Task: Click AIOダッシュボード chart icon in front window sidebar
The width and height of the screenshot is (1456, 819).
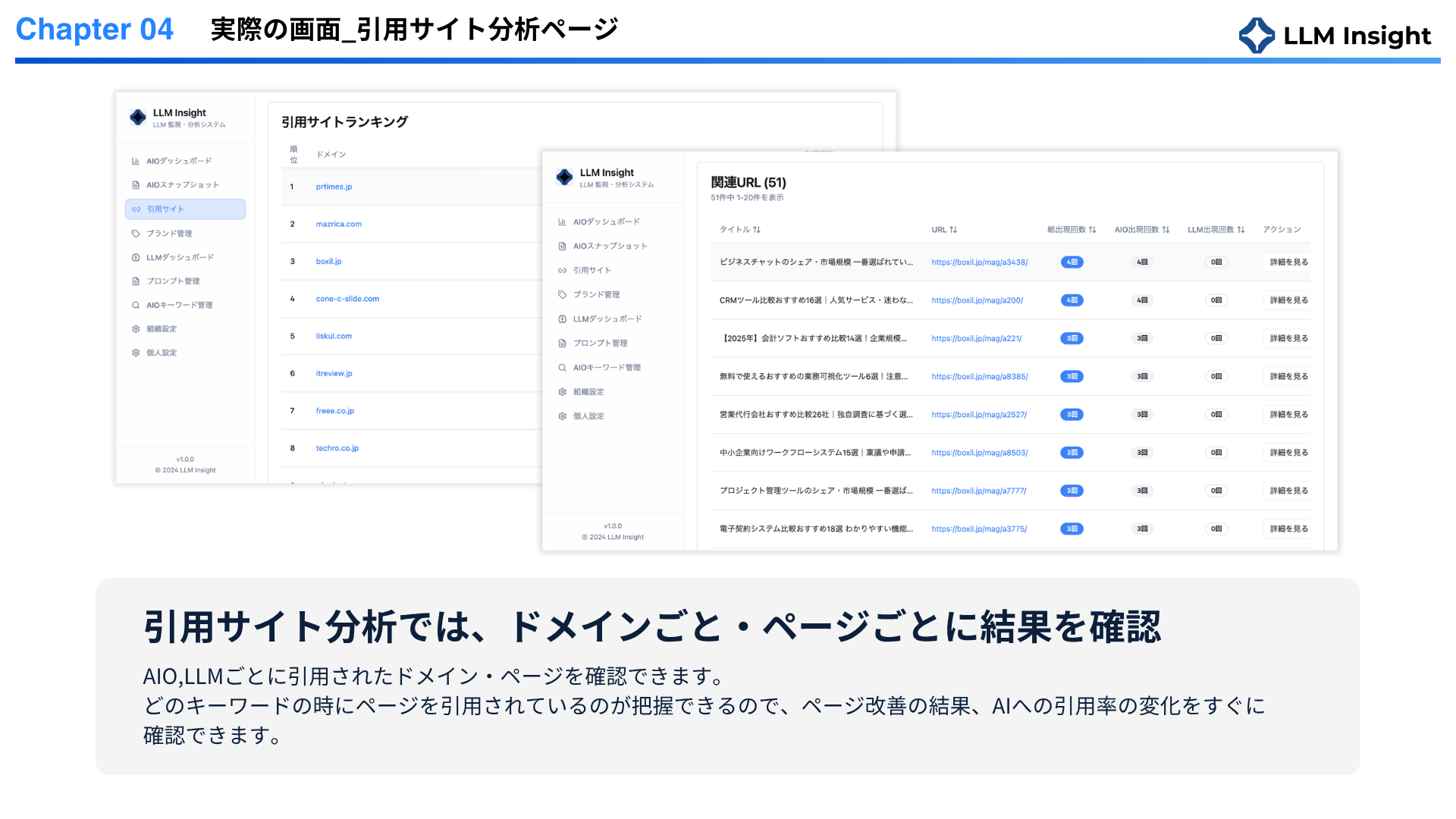Action: pos(562,222)
